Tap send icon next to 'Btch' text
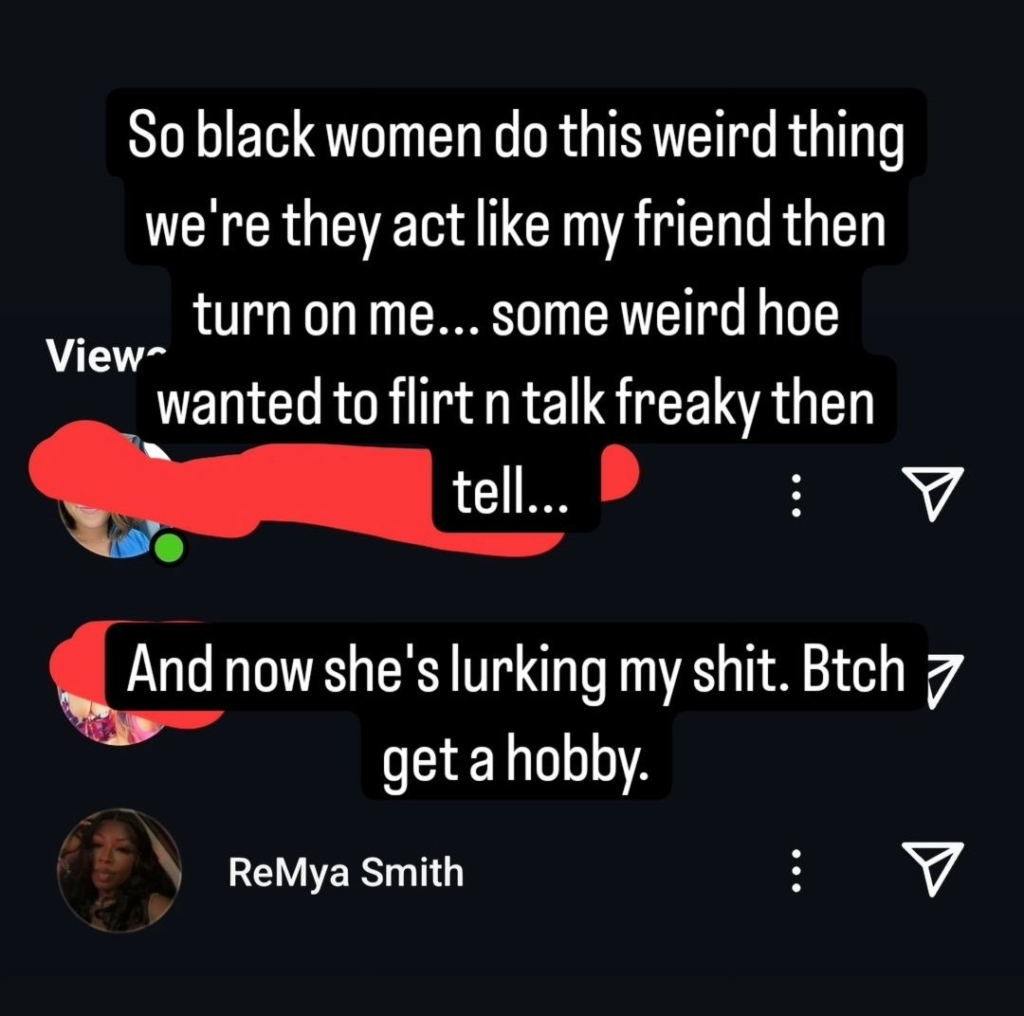1024x1016 pixels. click(944, 681)
